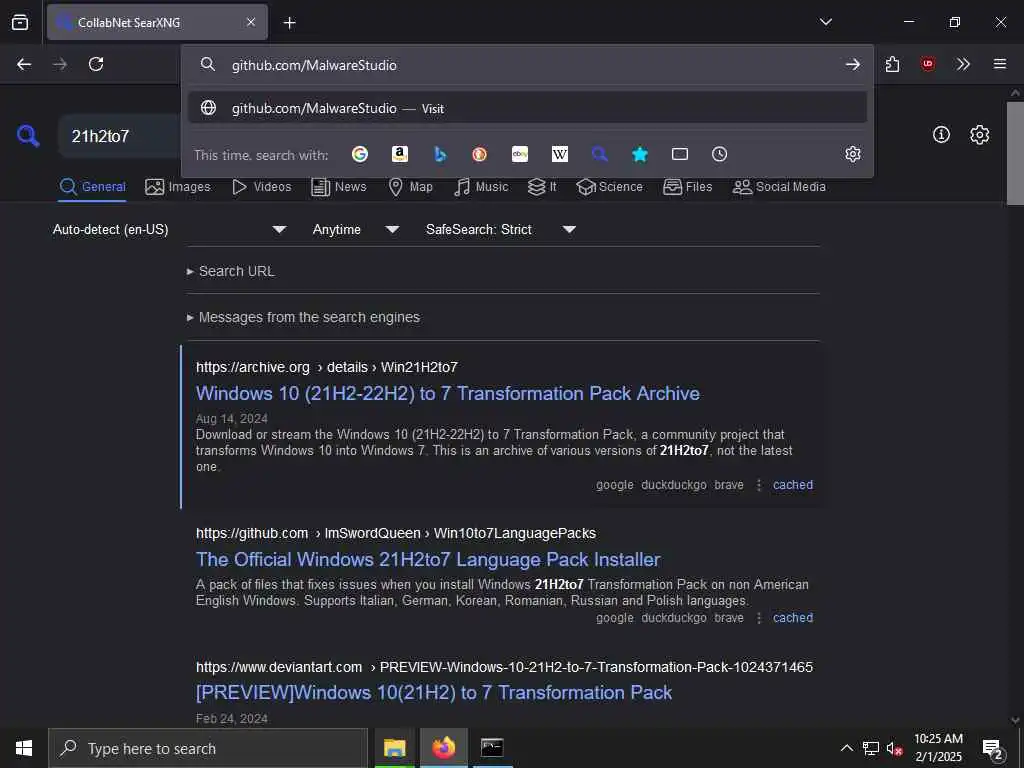Click the SearXNG magnifier logo
The image size is (1024, 768).
pos(28,136)
